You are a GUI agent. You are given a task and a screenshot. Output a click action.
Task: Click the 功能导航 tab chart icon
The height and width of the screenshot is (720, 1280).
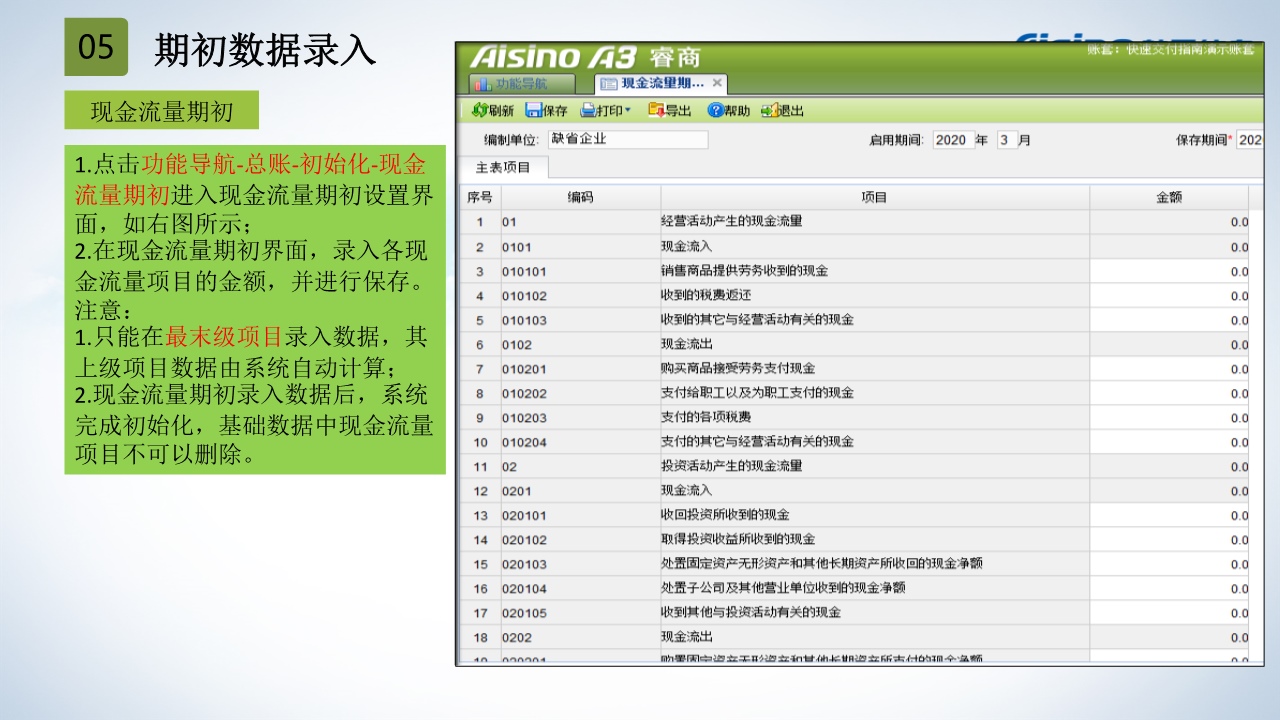(x=482, y=84)
